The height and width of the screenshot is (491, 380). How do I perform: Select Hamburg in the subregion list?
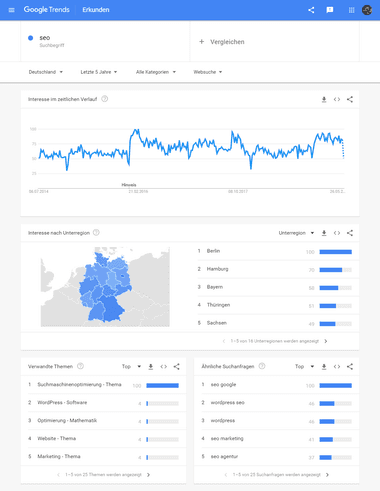(217, 269)
